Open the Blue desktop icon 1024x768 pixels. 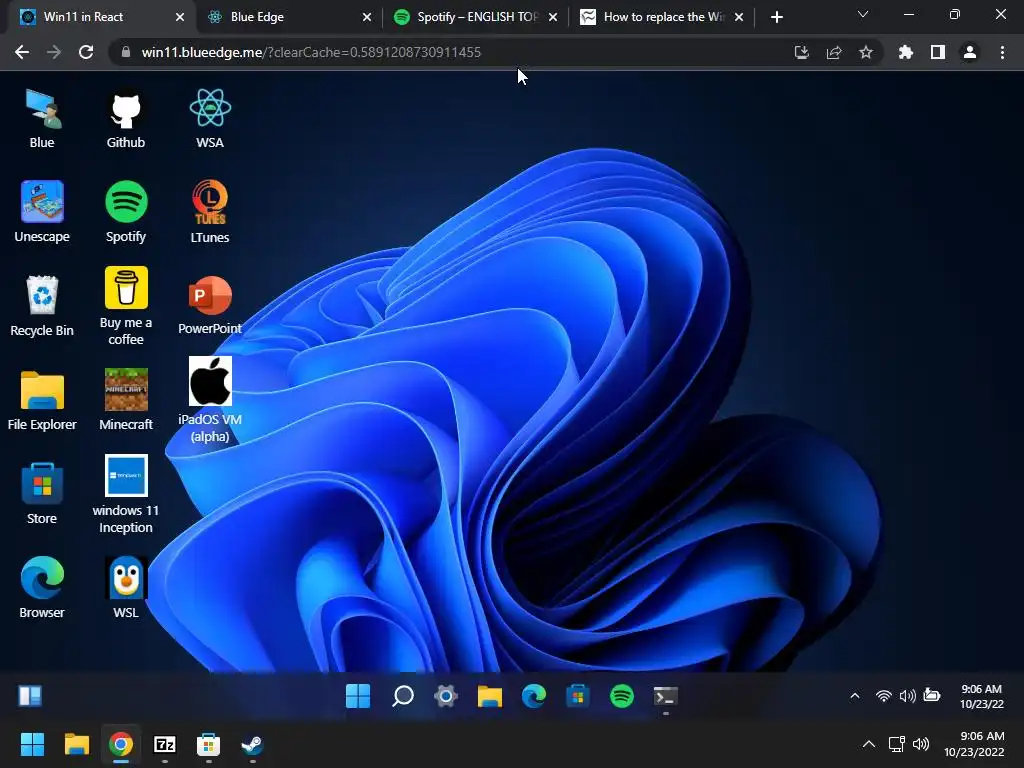[x=42, y=119]
